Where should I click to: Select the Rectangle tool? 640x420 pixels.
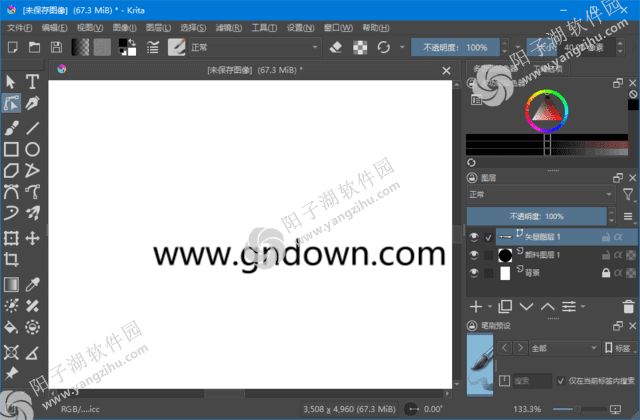tap(11, 149)
